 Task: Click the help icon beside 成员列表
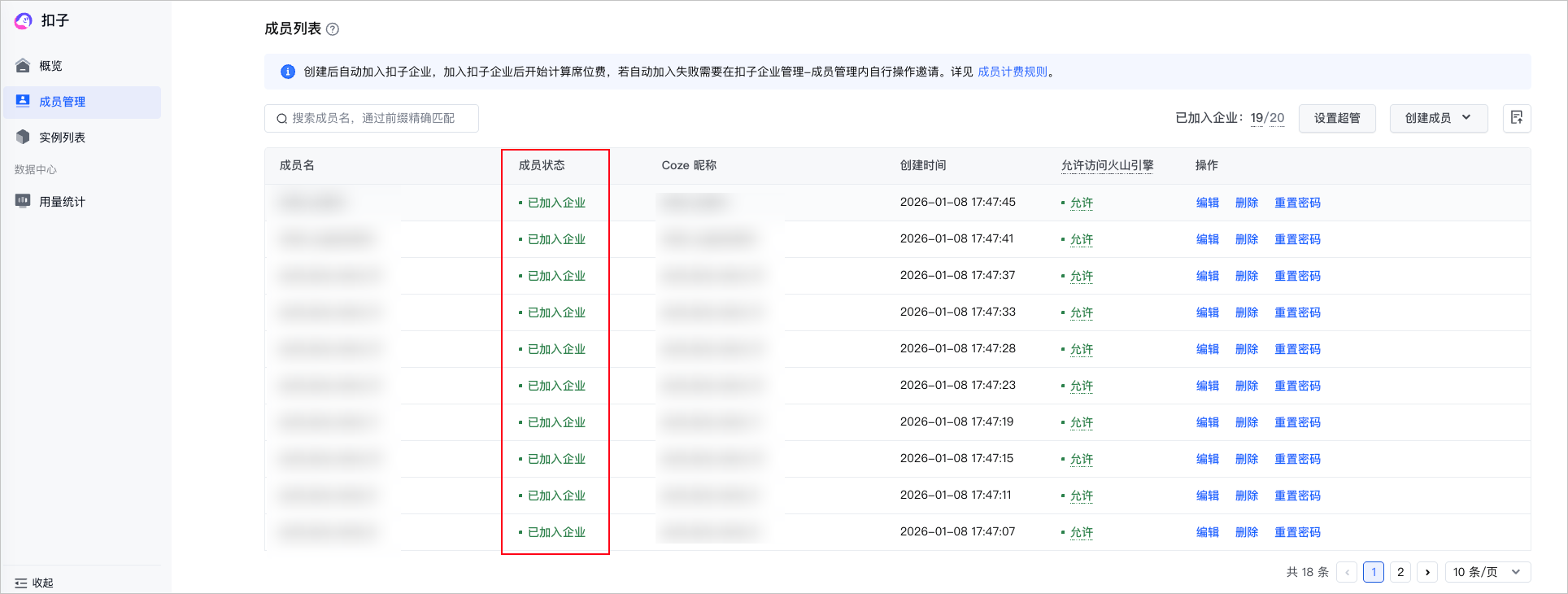point(333,29)
